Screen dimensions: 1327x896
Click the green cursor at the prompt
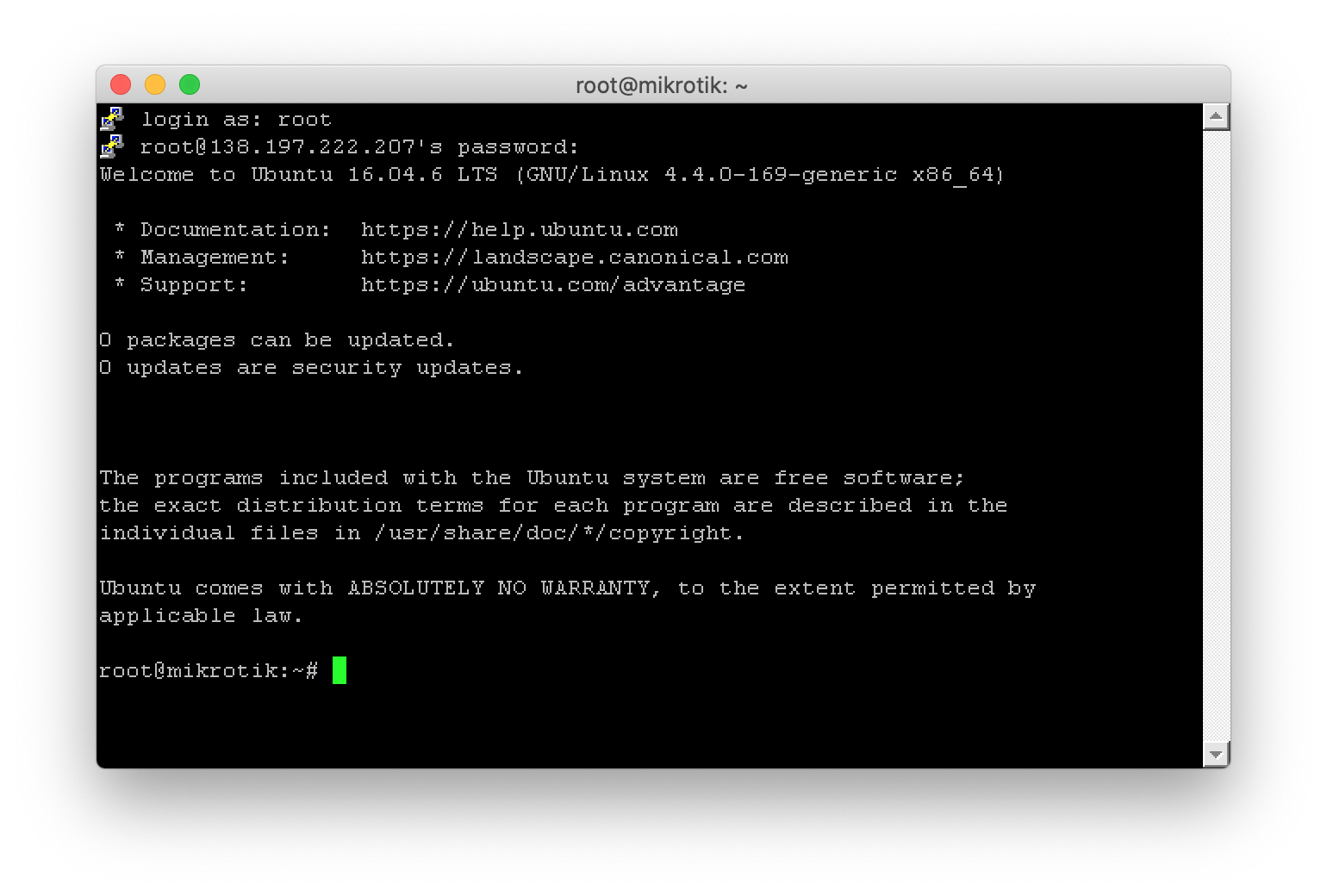(340, 670)
